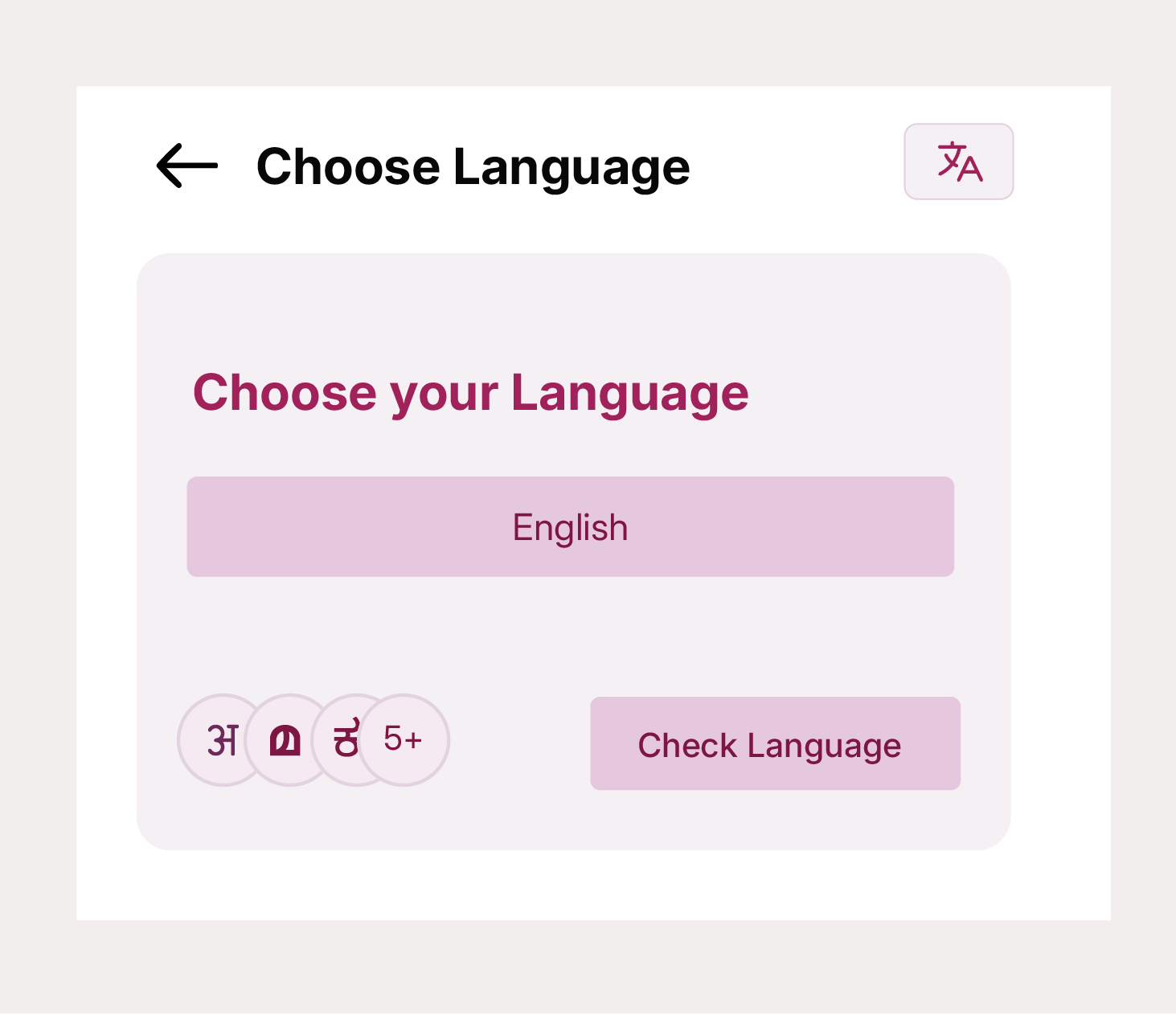Click the Choose your Language heading
This screenshot has height=1015, width=1176.
471,393
